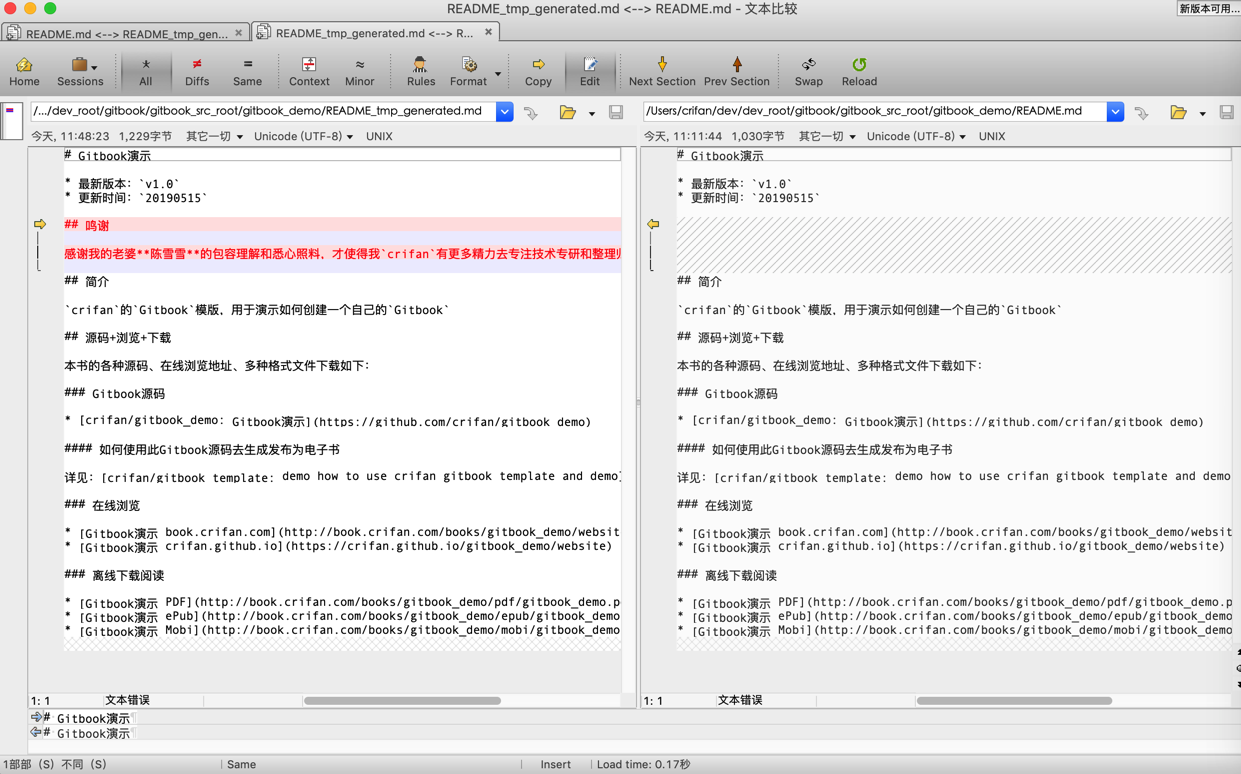Toggle the Diffs display filter
Image resolution: width=1241 pixels, height=774 pixels.
pyautogui.click(x=197, y=71)
